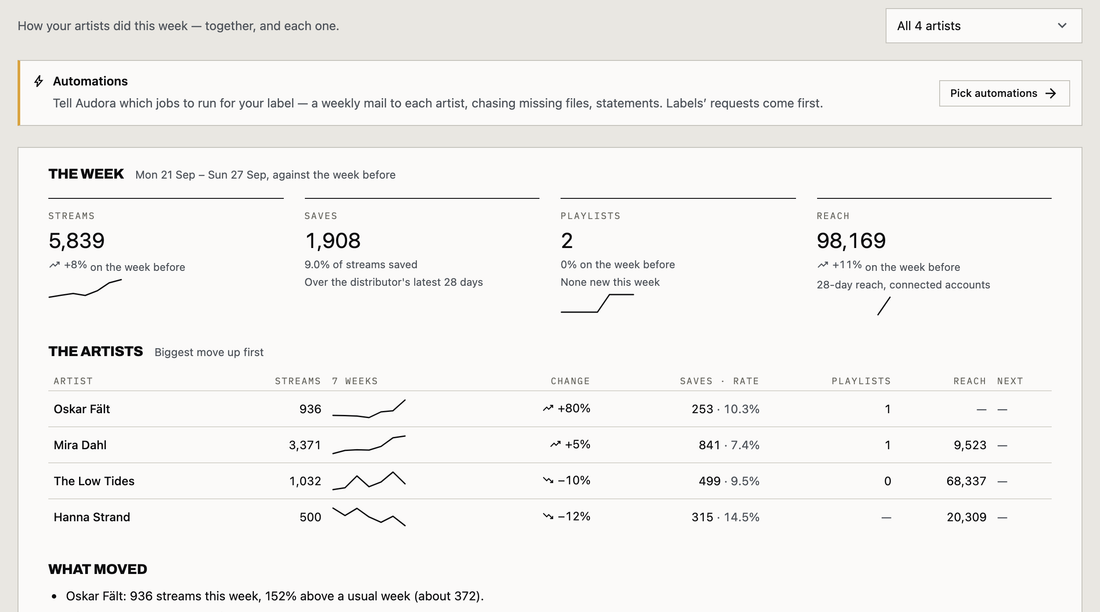This screenshot has width=1100, height=612.
Task: Click the upward trend icon beside +11%
Action: coord(823,265)
